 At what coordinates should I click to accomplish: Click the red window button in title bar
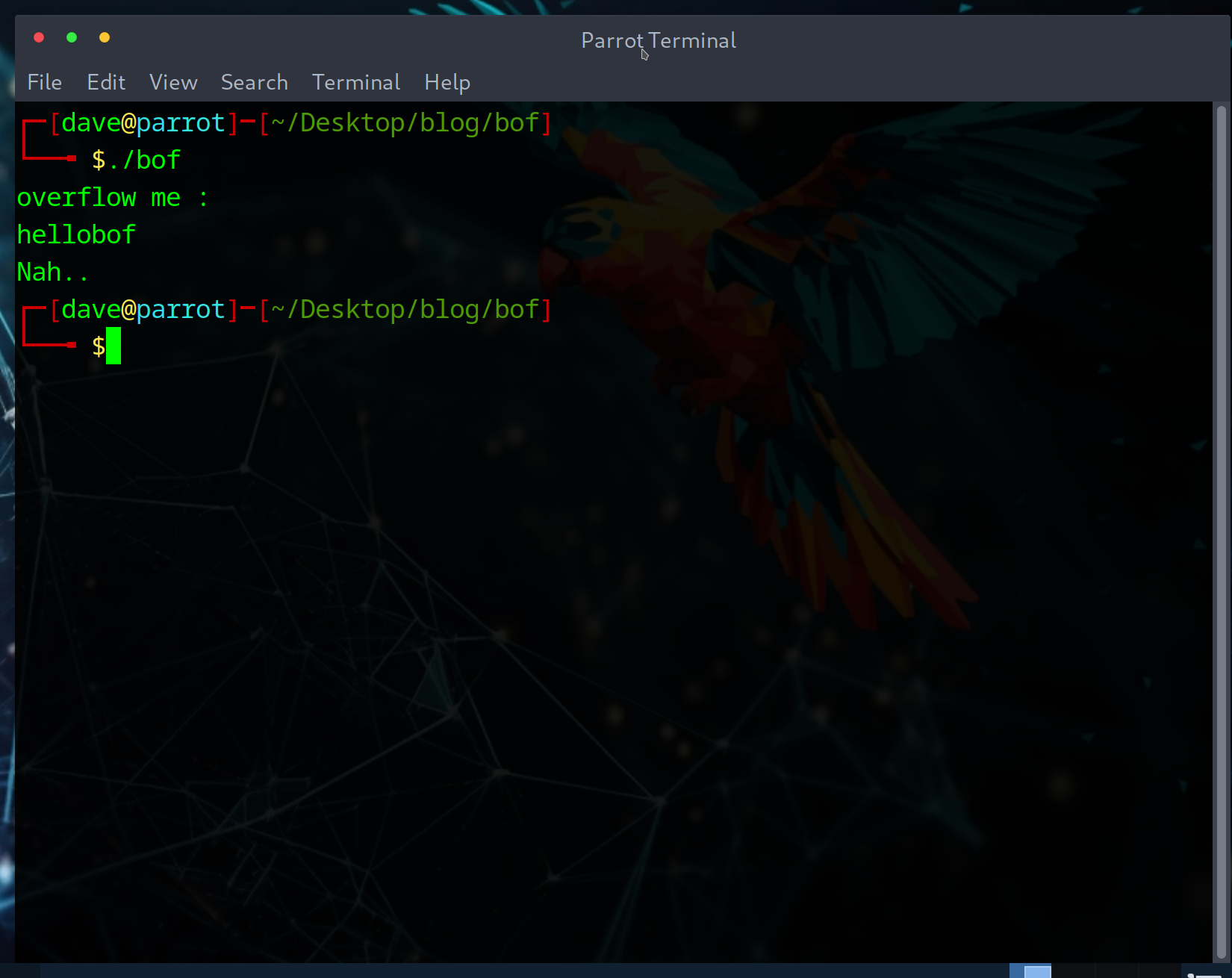click(39, 37)
